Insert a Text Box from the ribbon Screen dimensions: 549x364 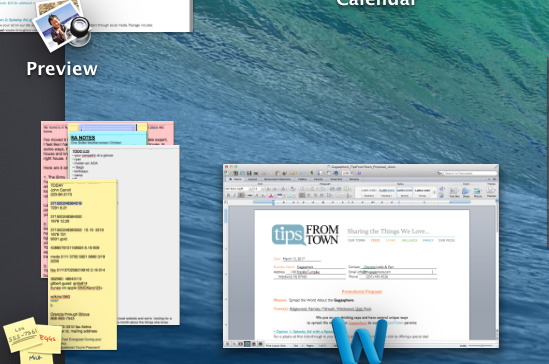(x=454, y=192)
